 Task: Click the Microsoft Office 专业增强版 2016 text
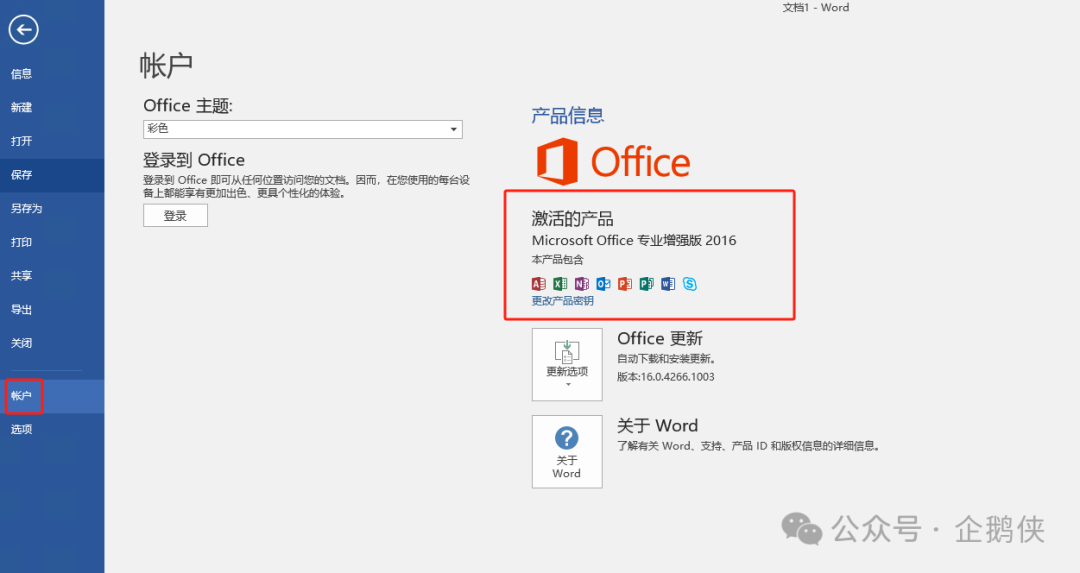(634, 240)
